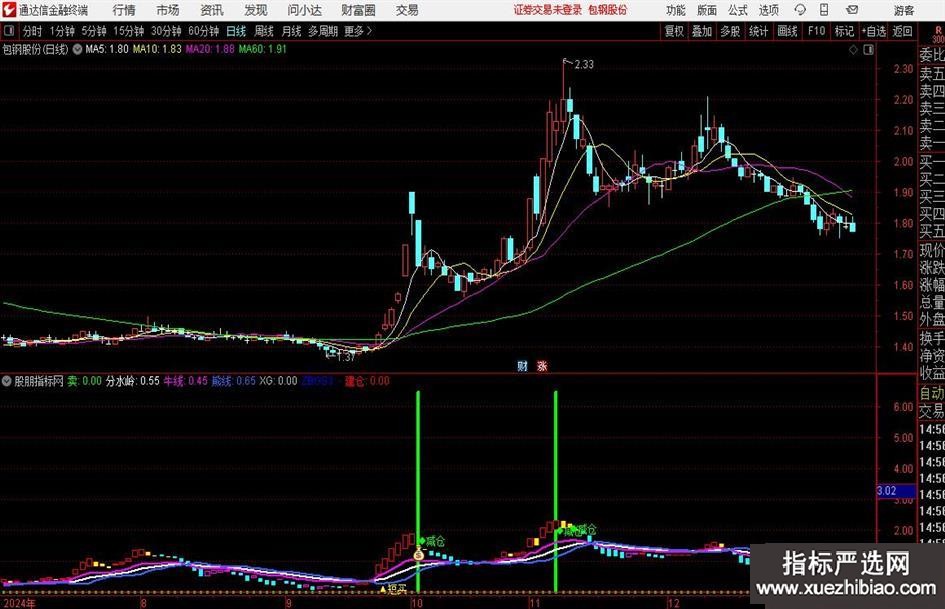Click the 建仓: 0.00 indicator value

pos(367,381)
